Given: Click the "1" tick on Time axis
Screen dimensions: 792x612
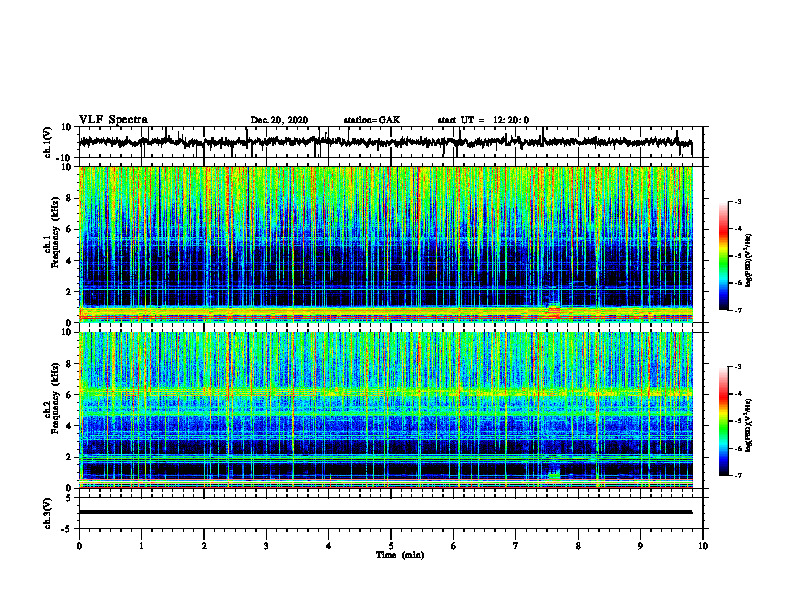Looking at the screenshot, I should pos(141,546).
